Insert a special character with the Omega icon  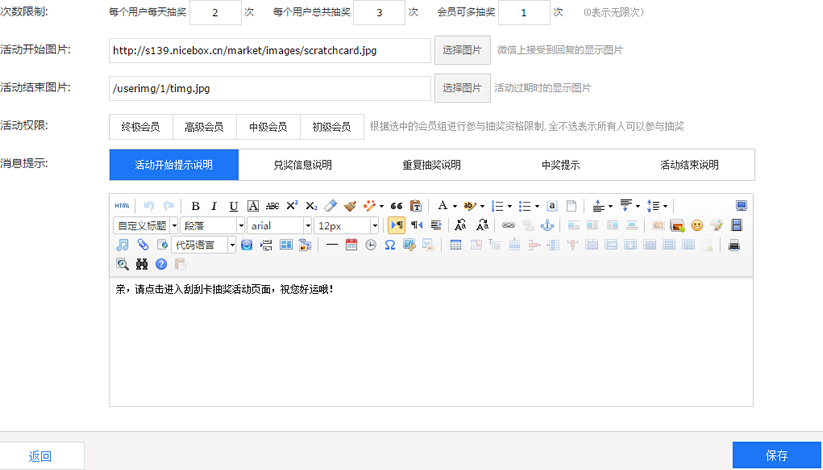(390, 244)
